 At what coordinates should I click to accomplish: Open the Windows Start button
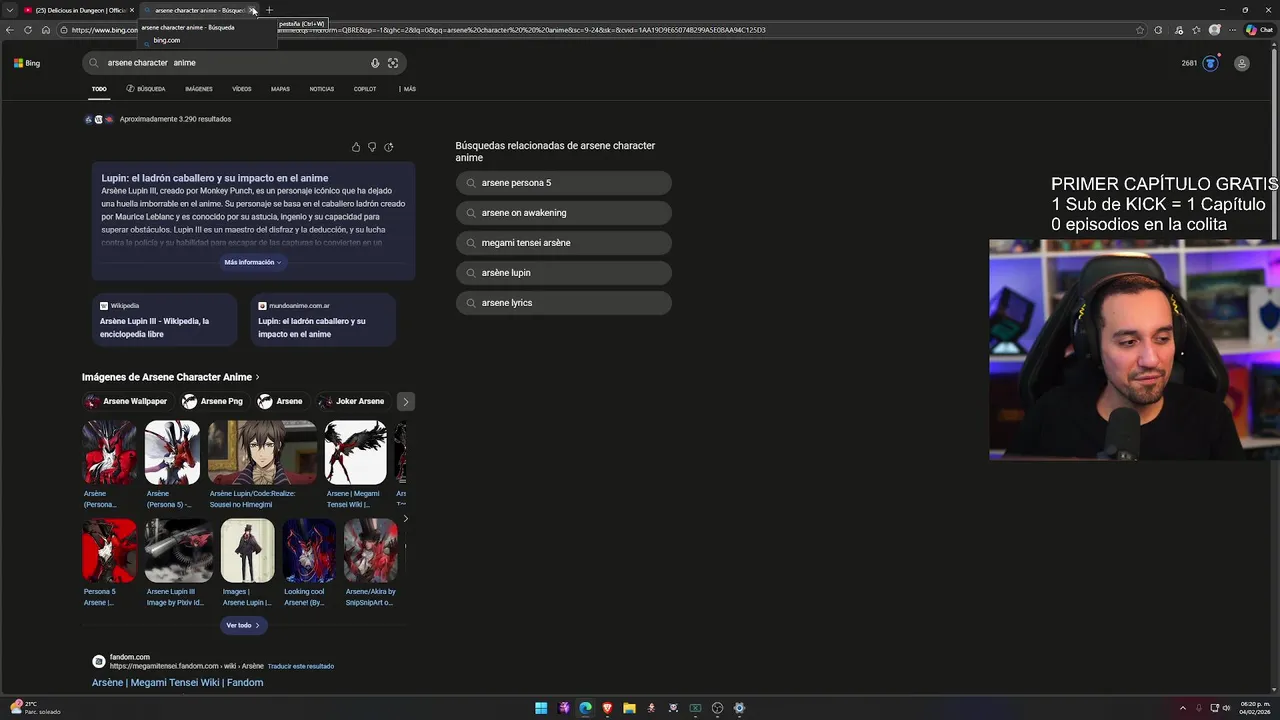[541, 708]
